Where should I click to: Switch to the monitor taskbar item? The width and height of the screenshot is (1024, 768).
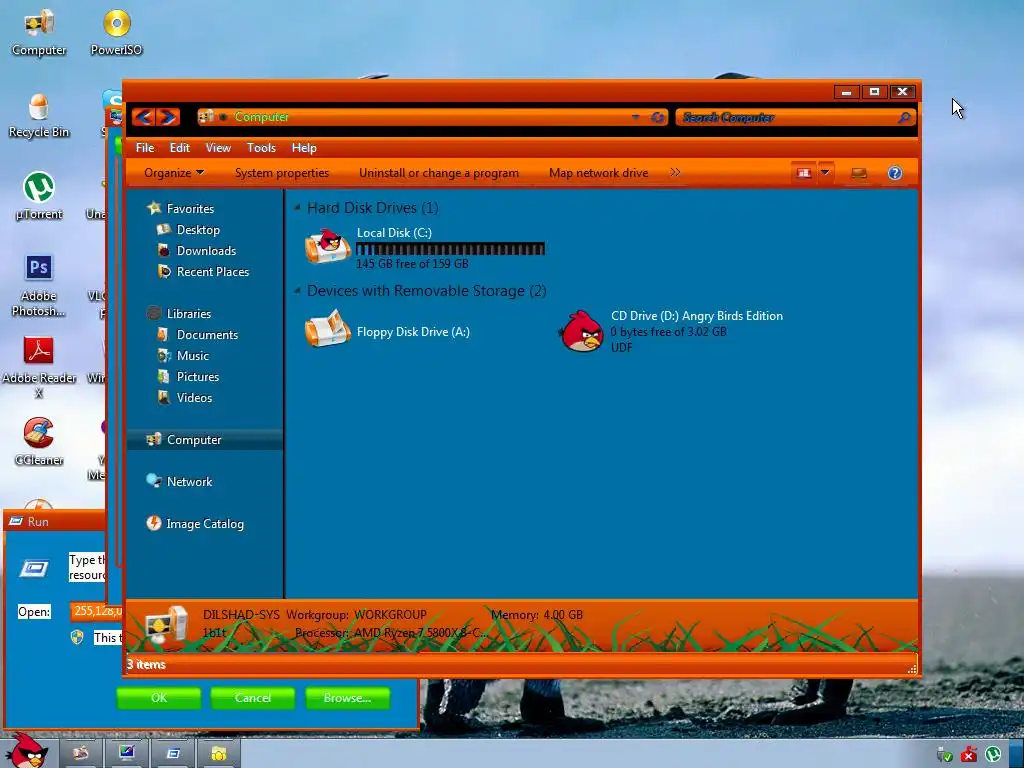pyautogui.click(x=126, y=754)
